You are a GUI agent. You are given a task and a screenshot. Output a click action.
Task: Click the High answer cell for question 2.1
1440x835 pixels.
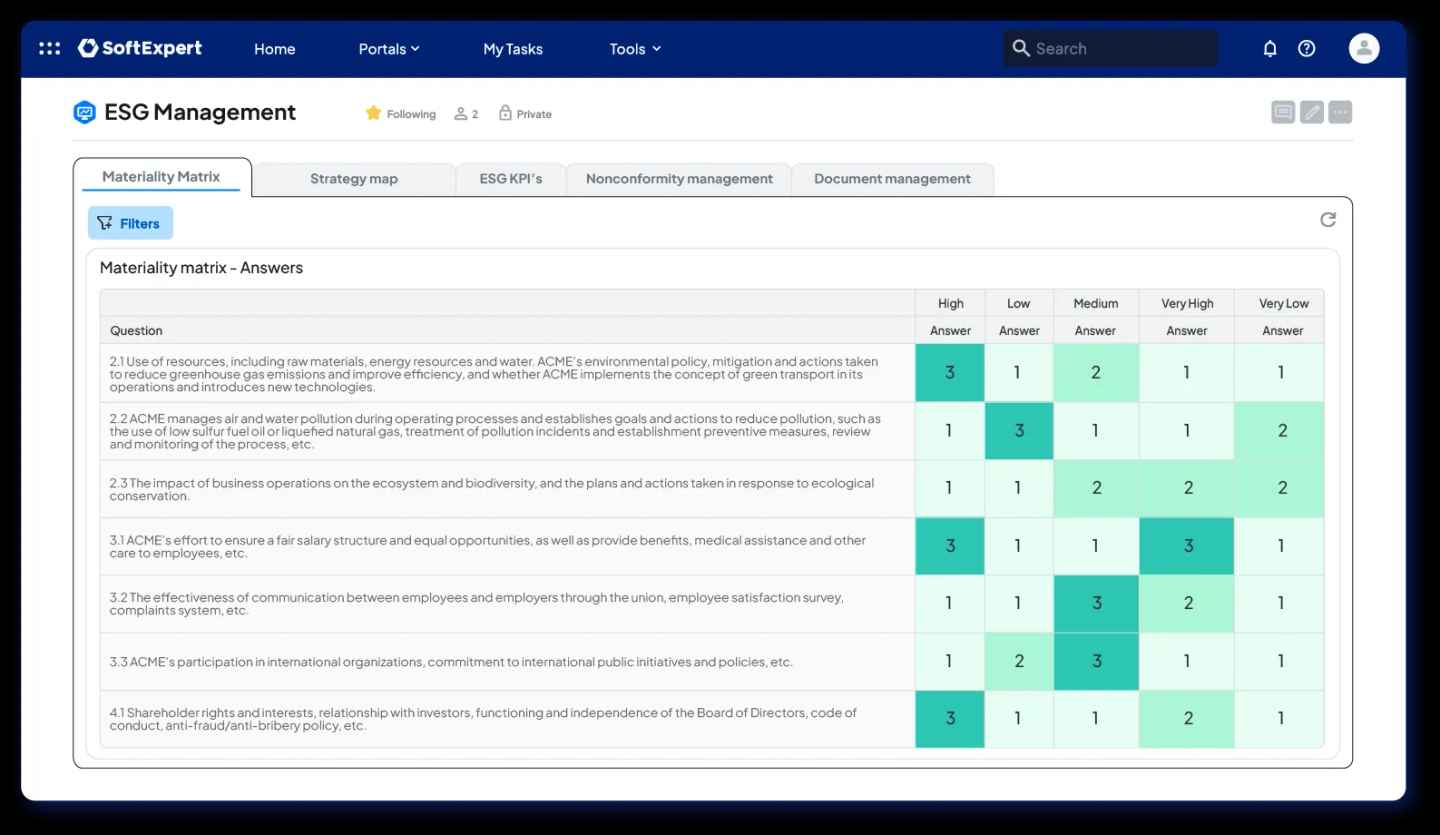pyautogui.click(x=949, y=373)
